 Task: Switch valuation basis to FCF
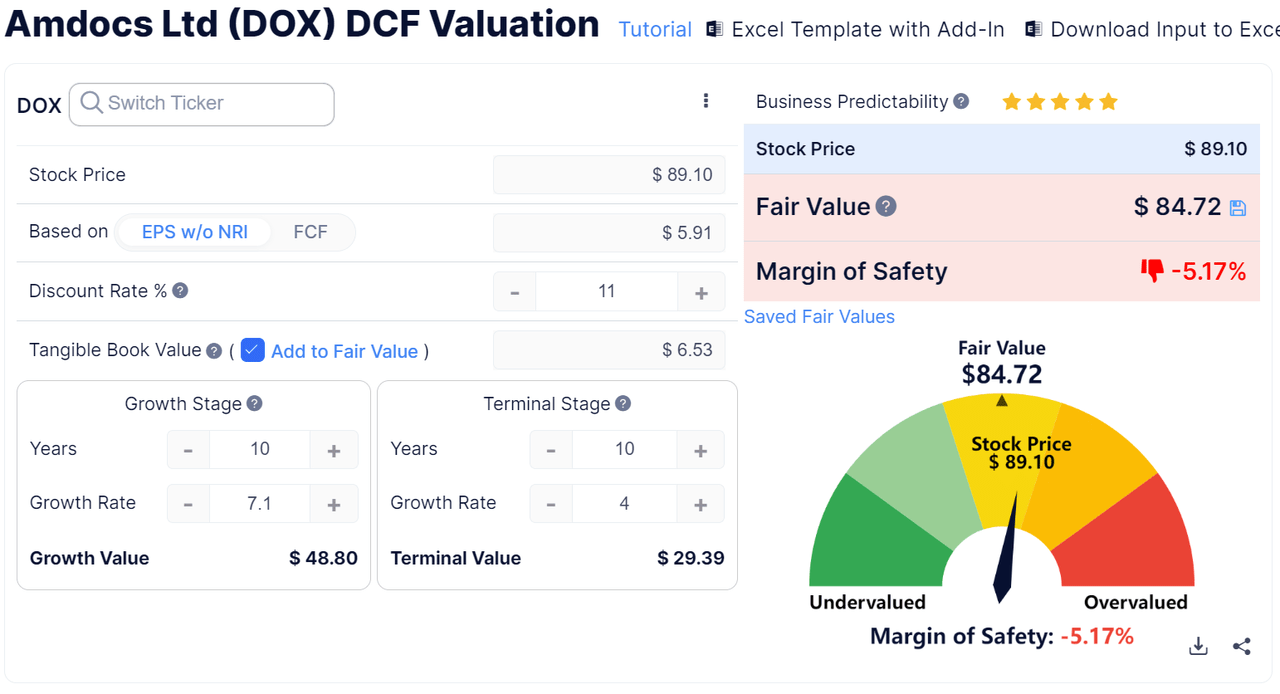coord(311,231)
